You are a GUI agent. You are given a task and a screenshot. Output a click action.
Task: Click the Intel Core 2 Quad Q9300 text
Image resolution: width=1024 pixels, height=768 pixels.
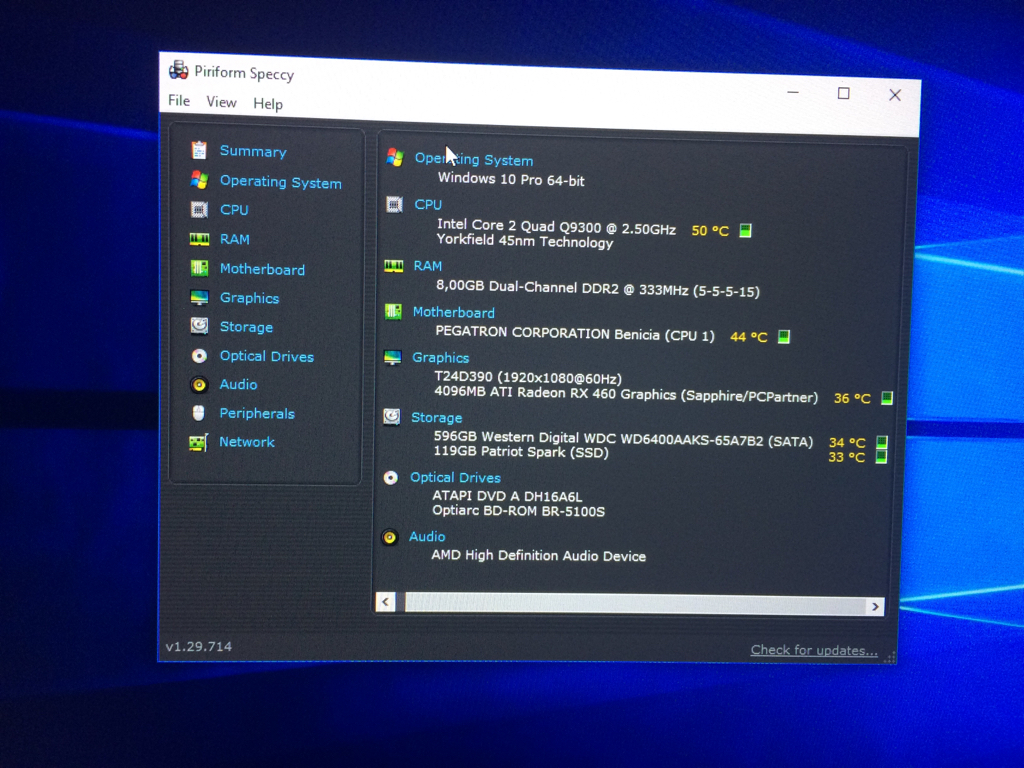tap(556, 227)
